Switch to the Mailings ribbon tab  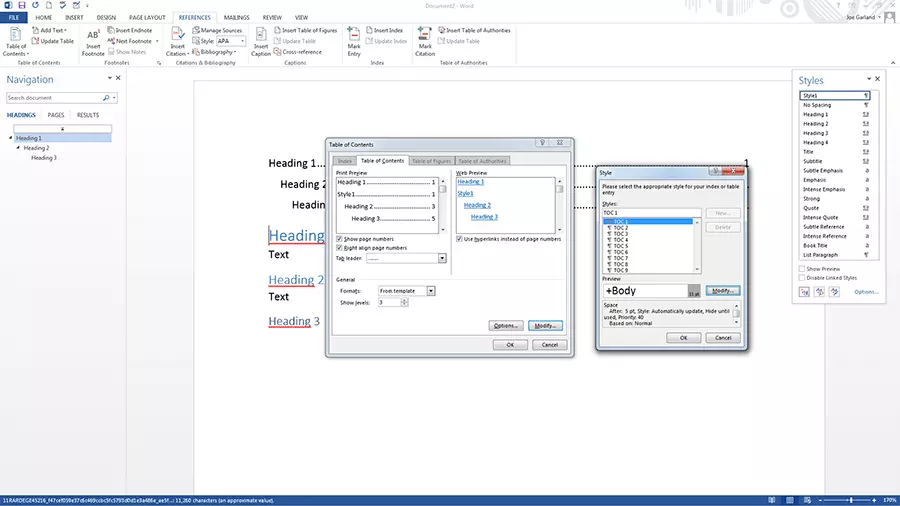click(237, 17)
